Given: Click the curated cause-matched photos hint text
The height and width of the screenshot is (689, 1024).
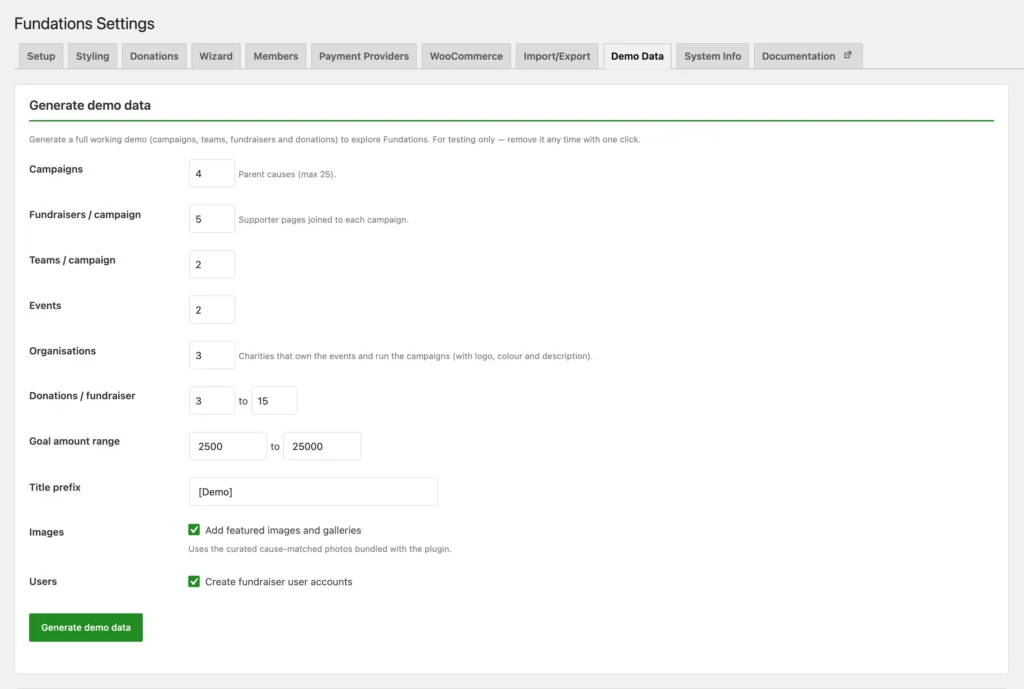Looking at the screenshot, I should [x=320, y=549].
